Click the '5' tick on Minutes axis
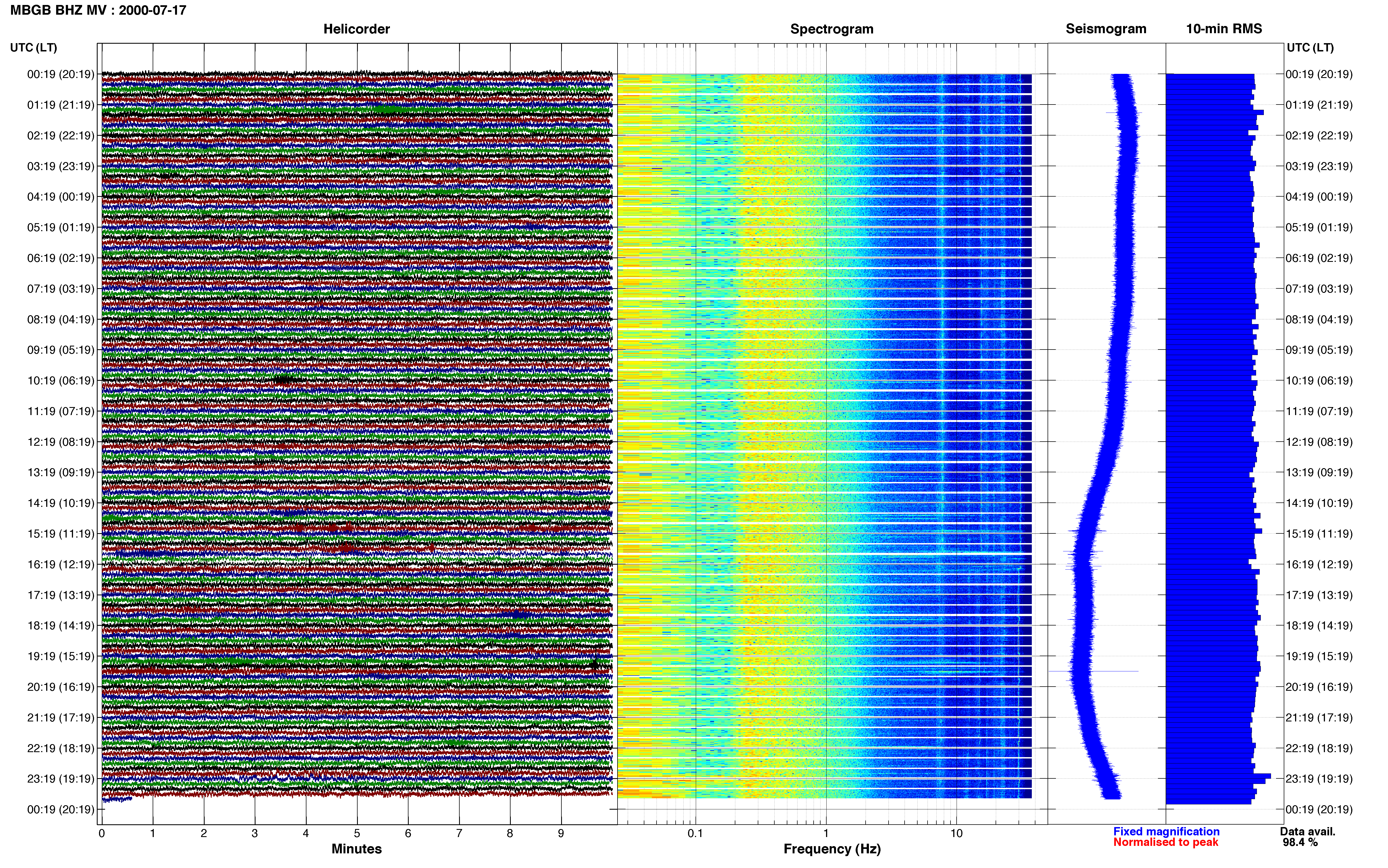Image resolution: width=1388 pixels, height=868 pixels. 357,833
